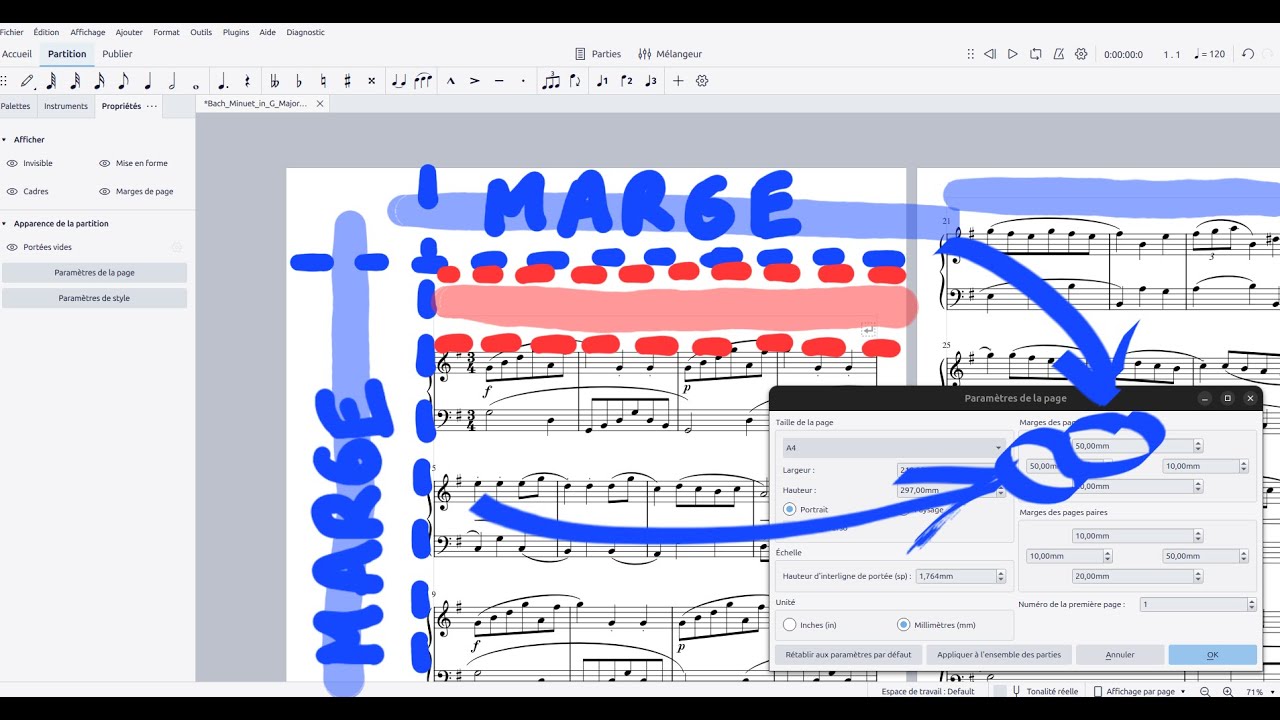
Task: Add a marcato articulation
Action: point(451,81)
